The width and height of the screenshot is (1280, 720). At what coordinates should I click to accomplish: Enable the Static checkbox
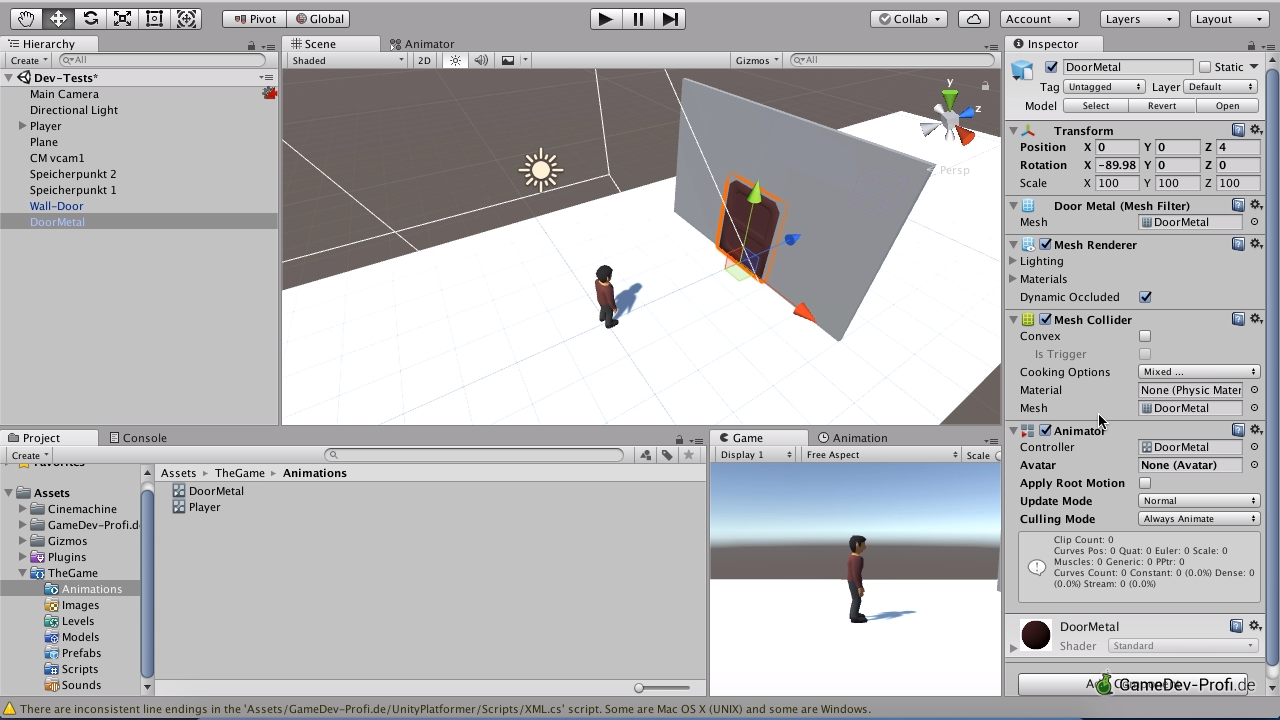[1205, 67]
